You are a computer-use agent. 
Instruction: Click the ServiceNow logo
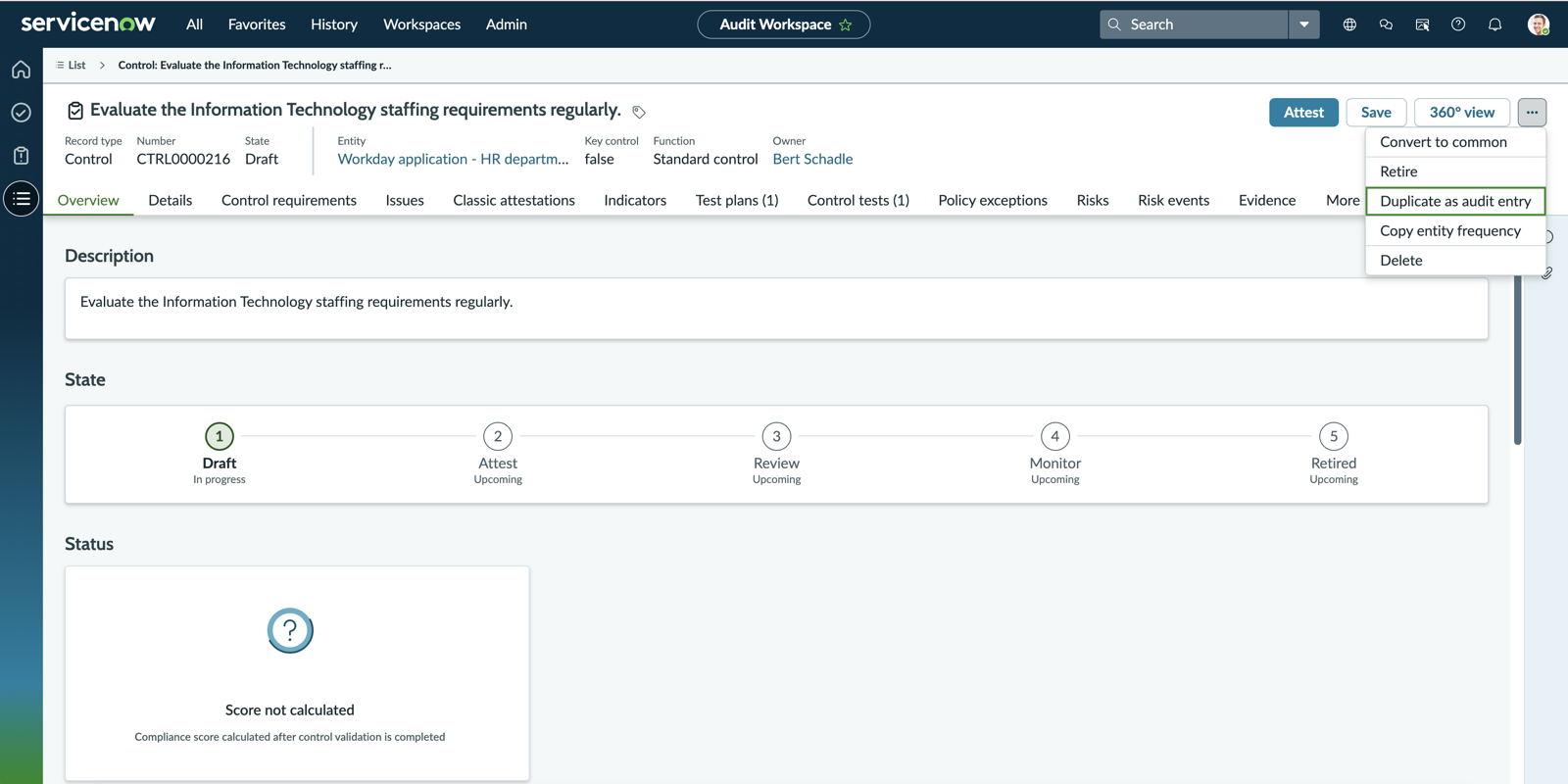[x=88, y=23]
